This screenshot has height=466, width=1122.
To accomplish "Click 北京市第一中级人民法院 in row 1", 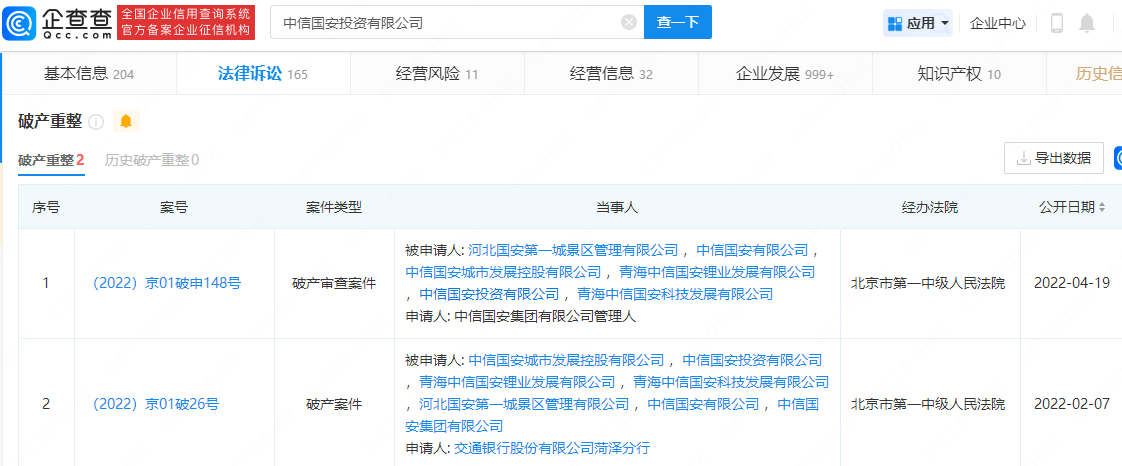I will pyautogui.click(x=928, y=283).
